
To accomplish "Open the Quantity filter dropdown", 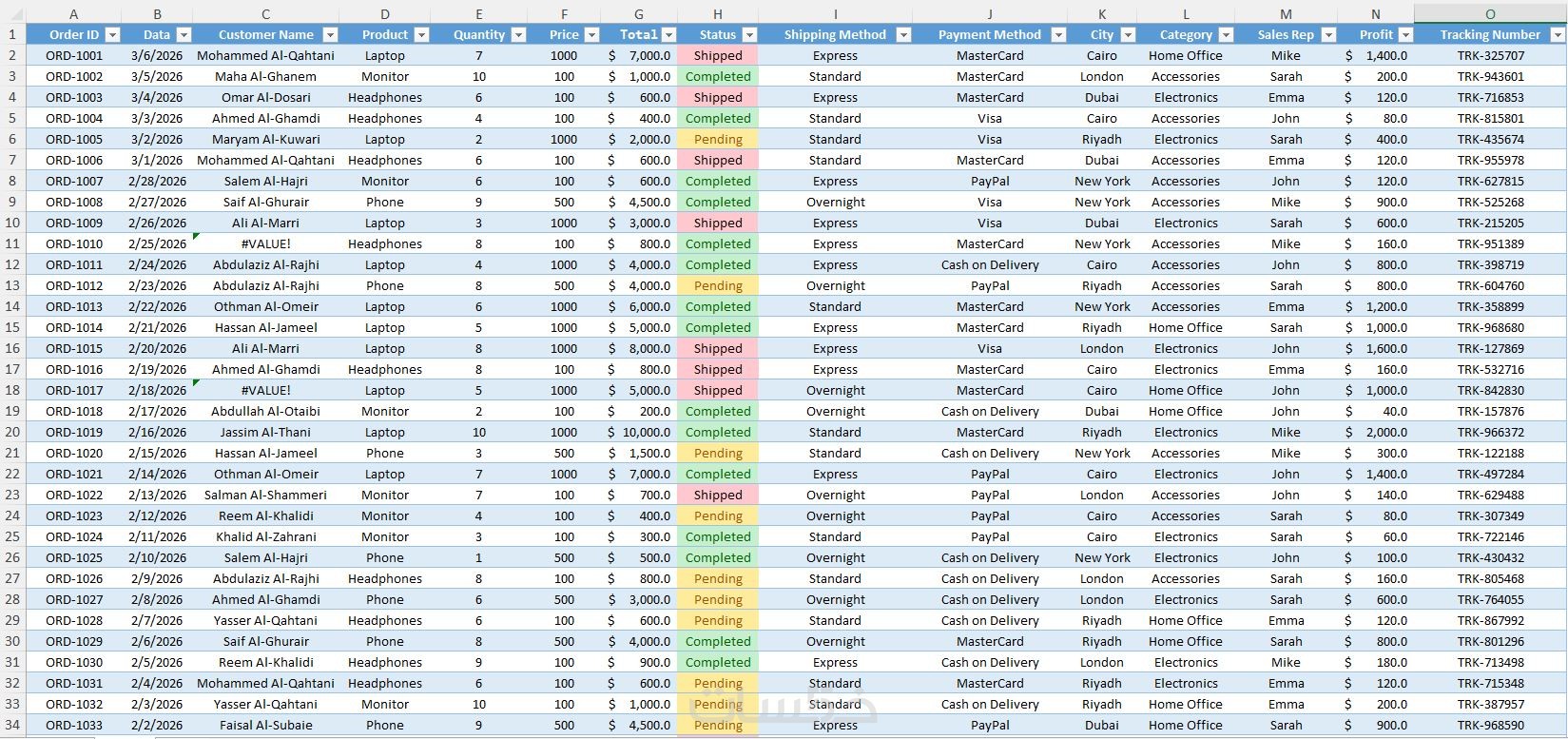I will 518,34.
